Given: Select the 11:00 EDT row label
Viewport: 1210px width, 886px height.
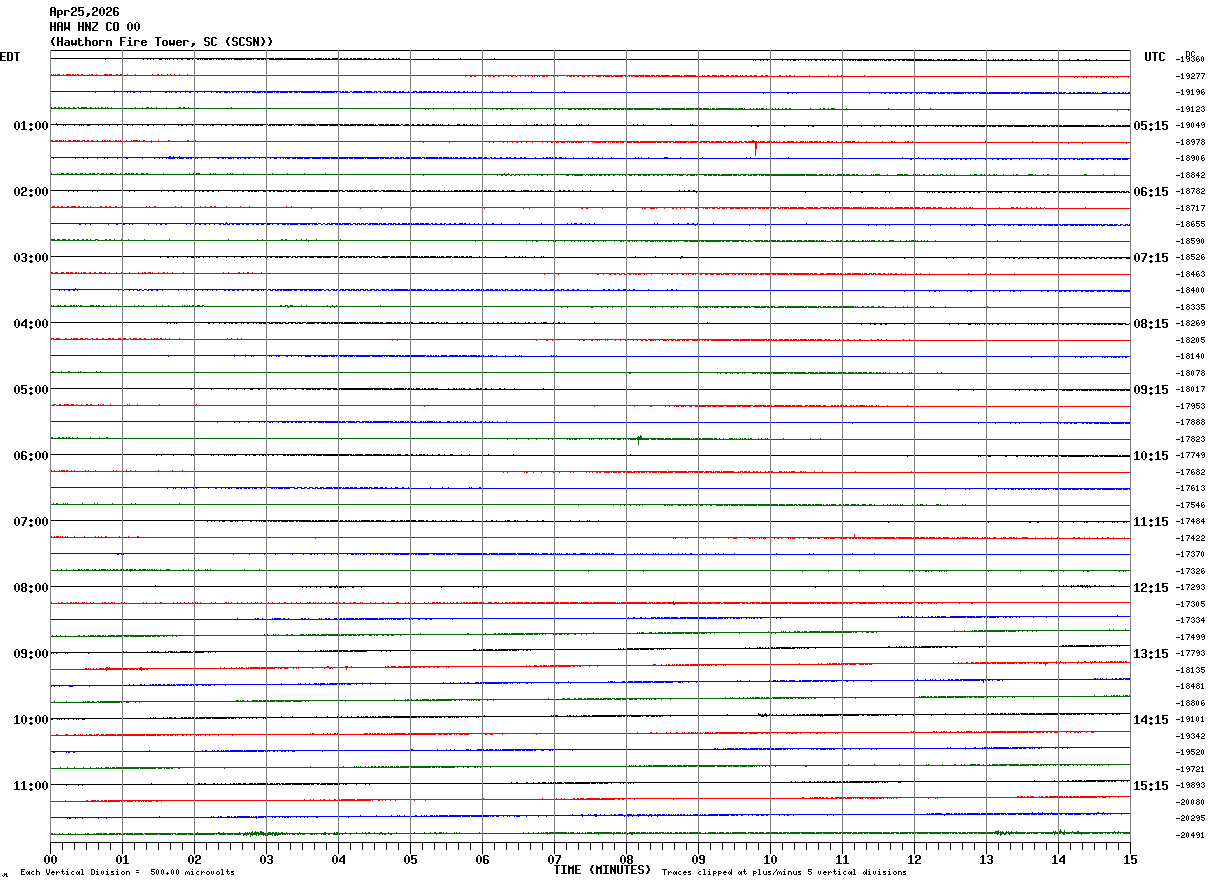Looking at the screenshot, I should point(31,786).
